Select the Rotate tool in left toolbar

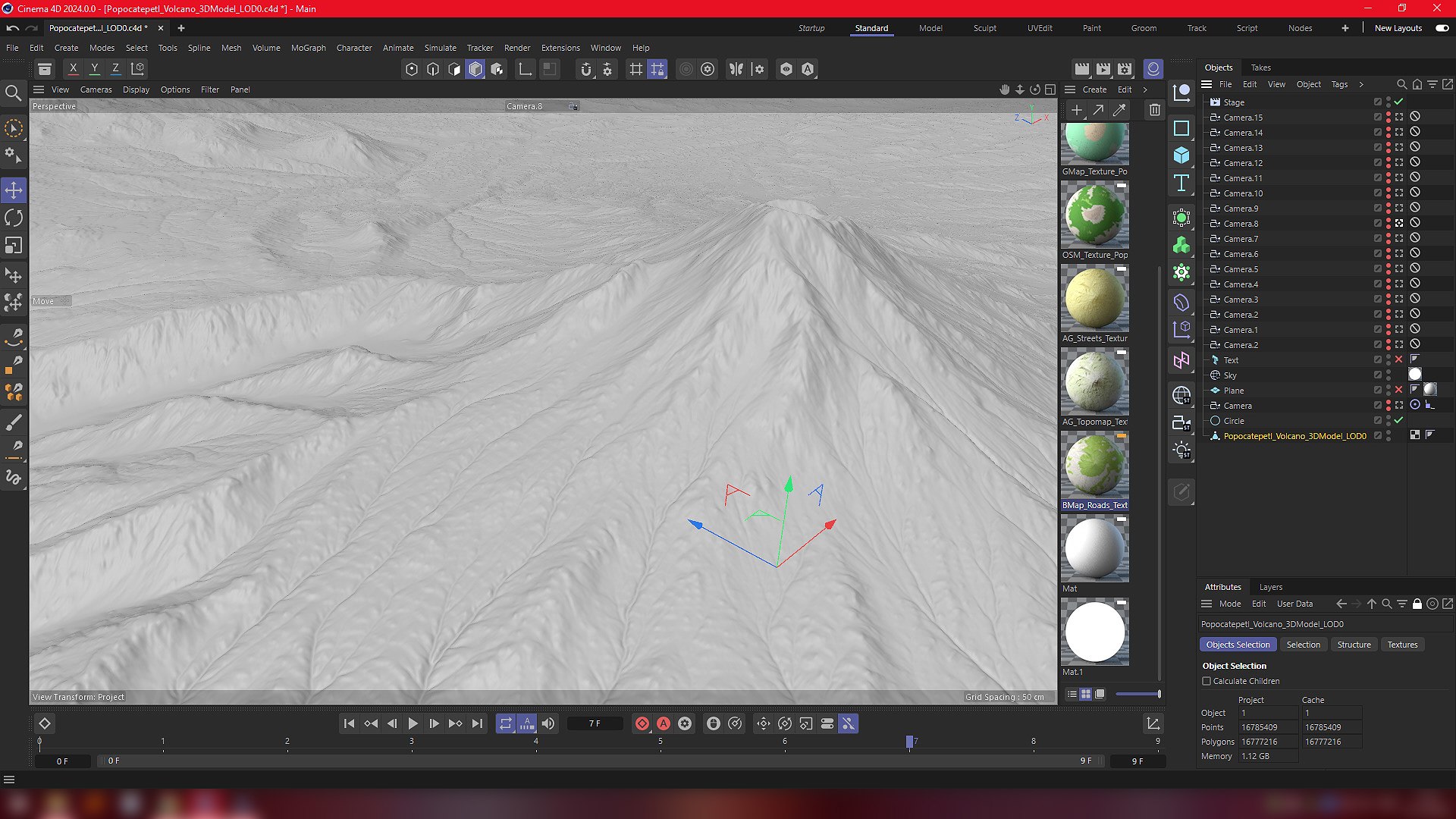[14, 218]
